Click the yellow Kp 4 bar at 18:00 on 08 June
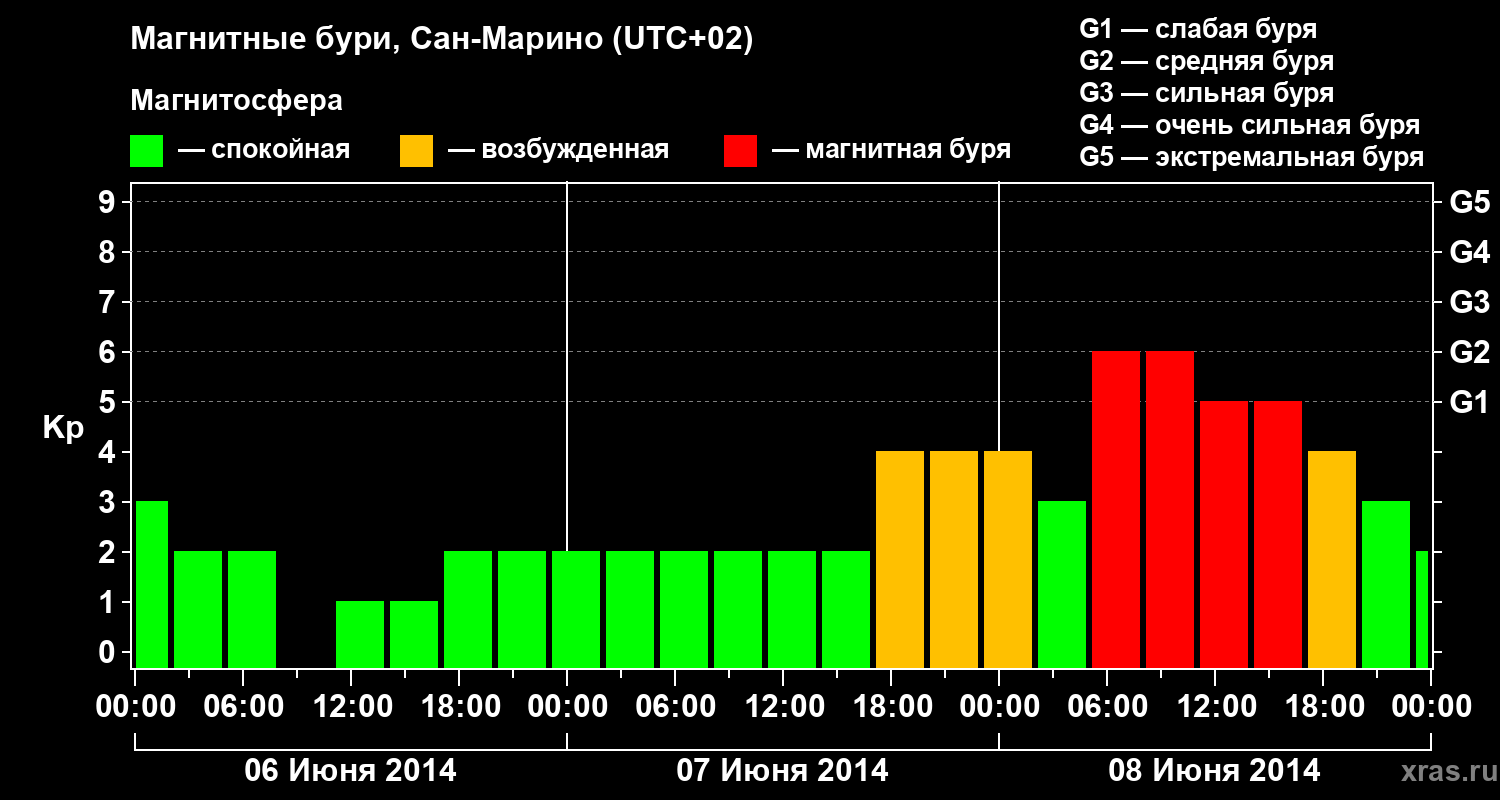 pos(1332,559)
